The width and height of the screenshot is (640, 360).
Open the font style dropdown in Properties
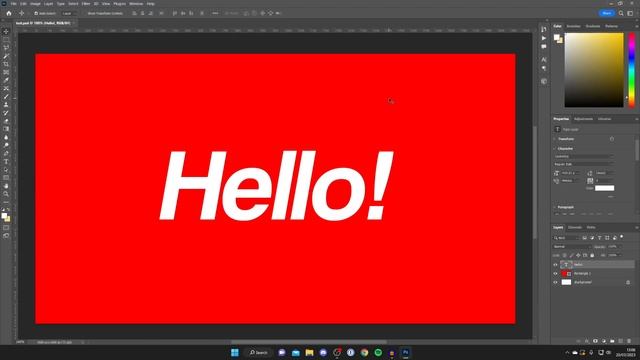583,164
